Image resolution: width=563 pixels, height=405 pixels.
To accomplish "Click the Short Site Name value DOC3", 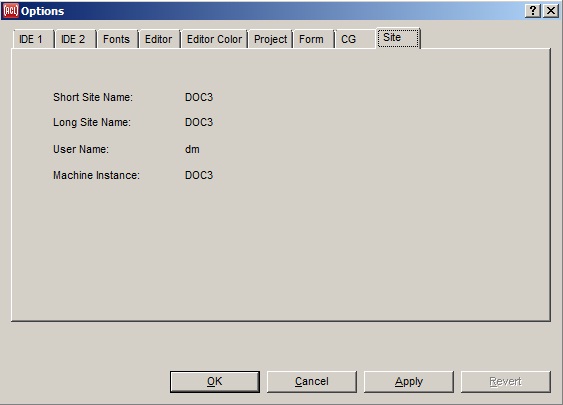I will point(199,97).
